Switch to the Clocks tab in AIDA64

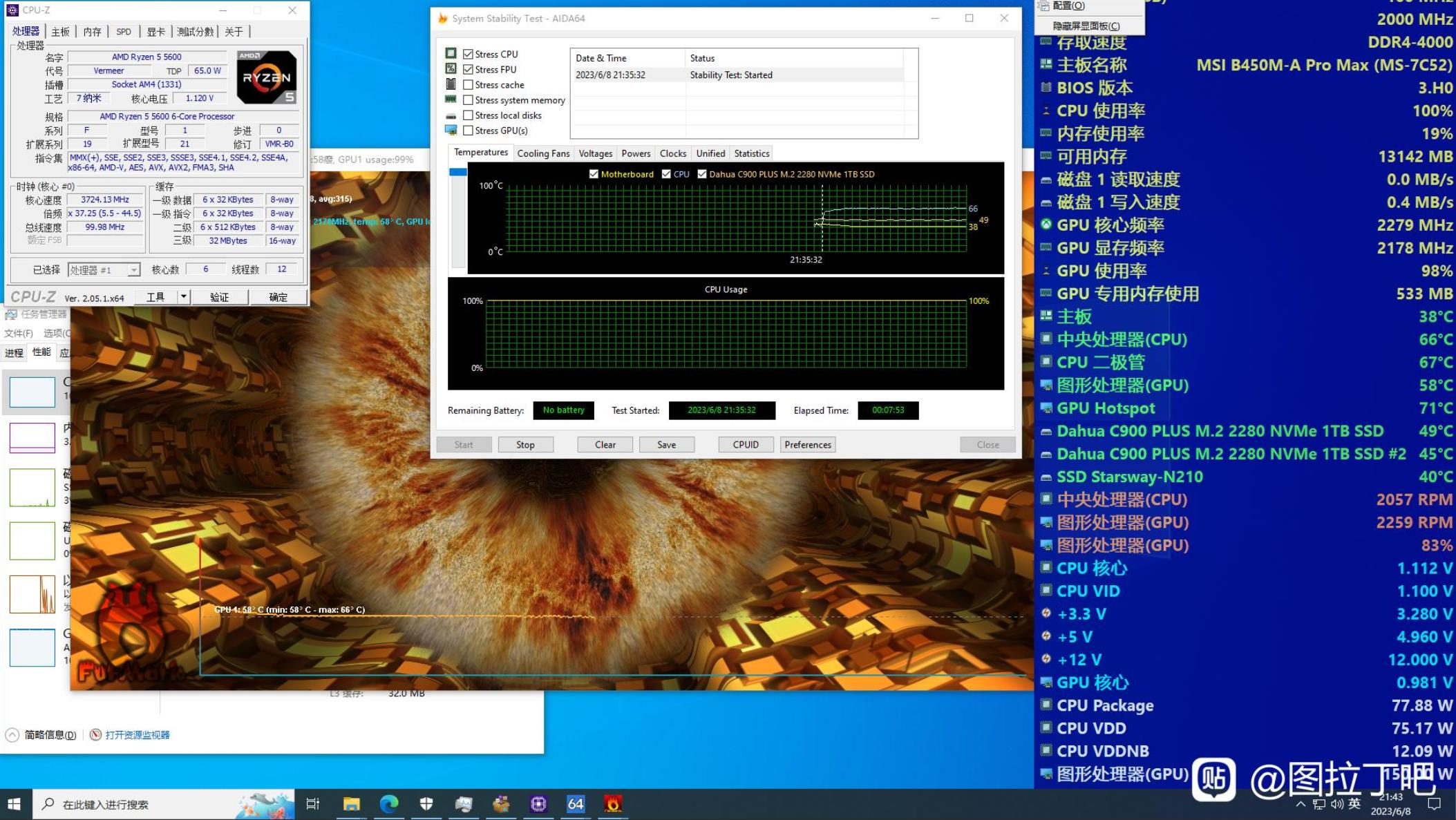click(673, 153)
